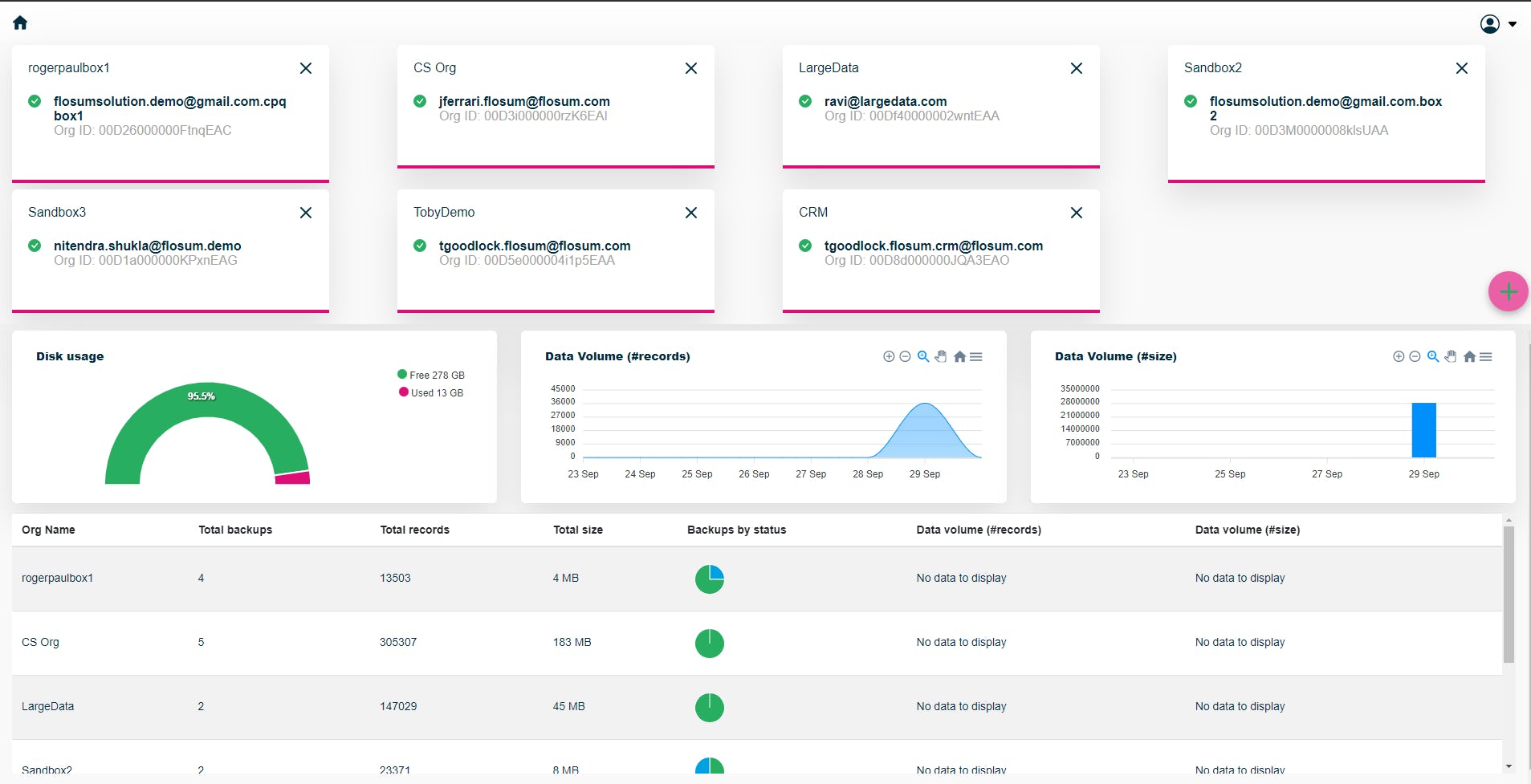Screen dimensions: 1531x784
Task: Open the home icon in top left
Action: point(20,22)
